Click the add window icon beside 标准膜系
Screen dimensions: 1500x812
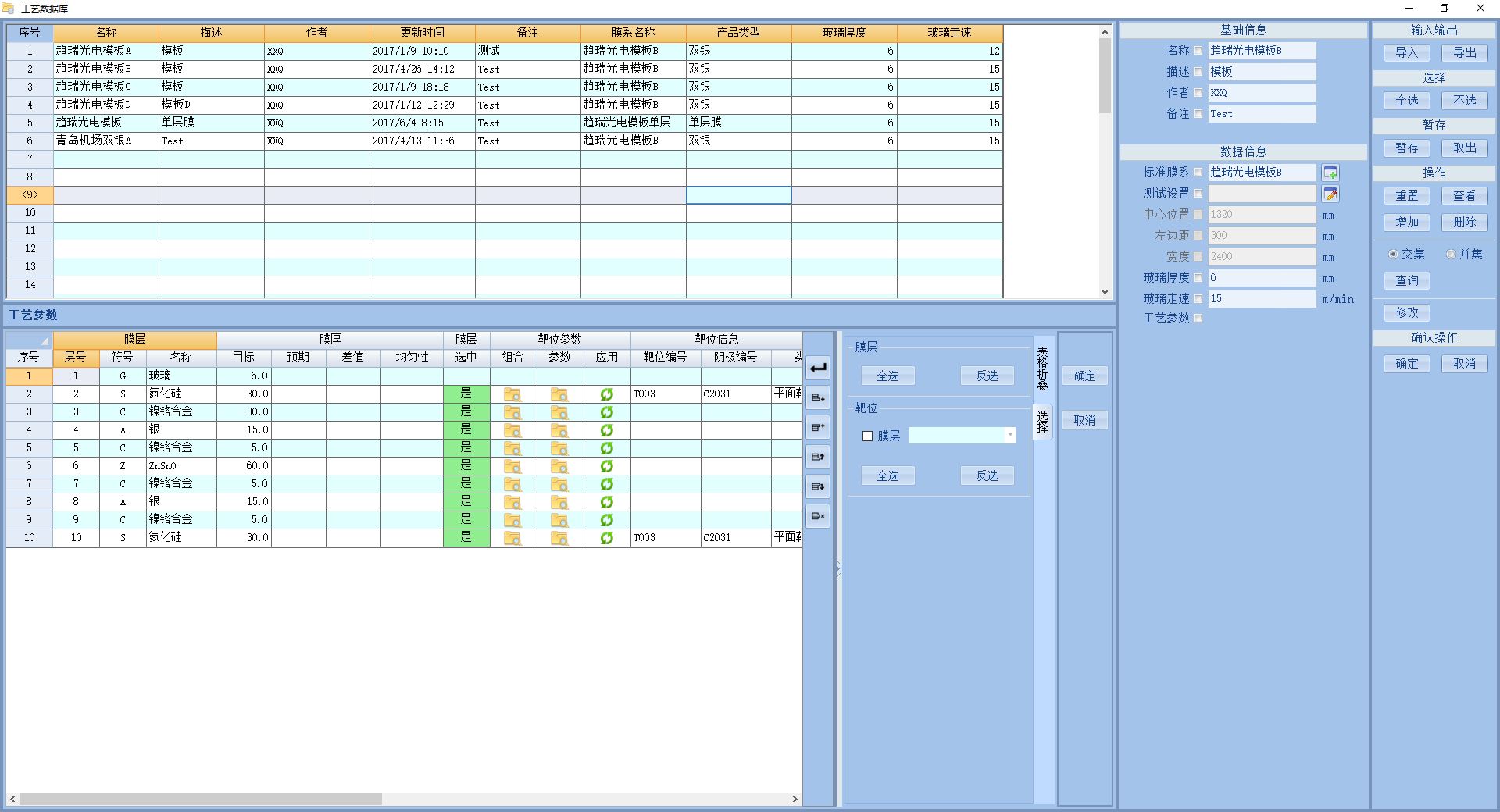pos(1330,173)
